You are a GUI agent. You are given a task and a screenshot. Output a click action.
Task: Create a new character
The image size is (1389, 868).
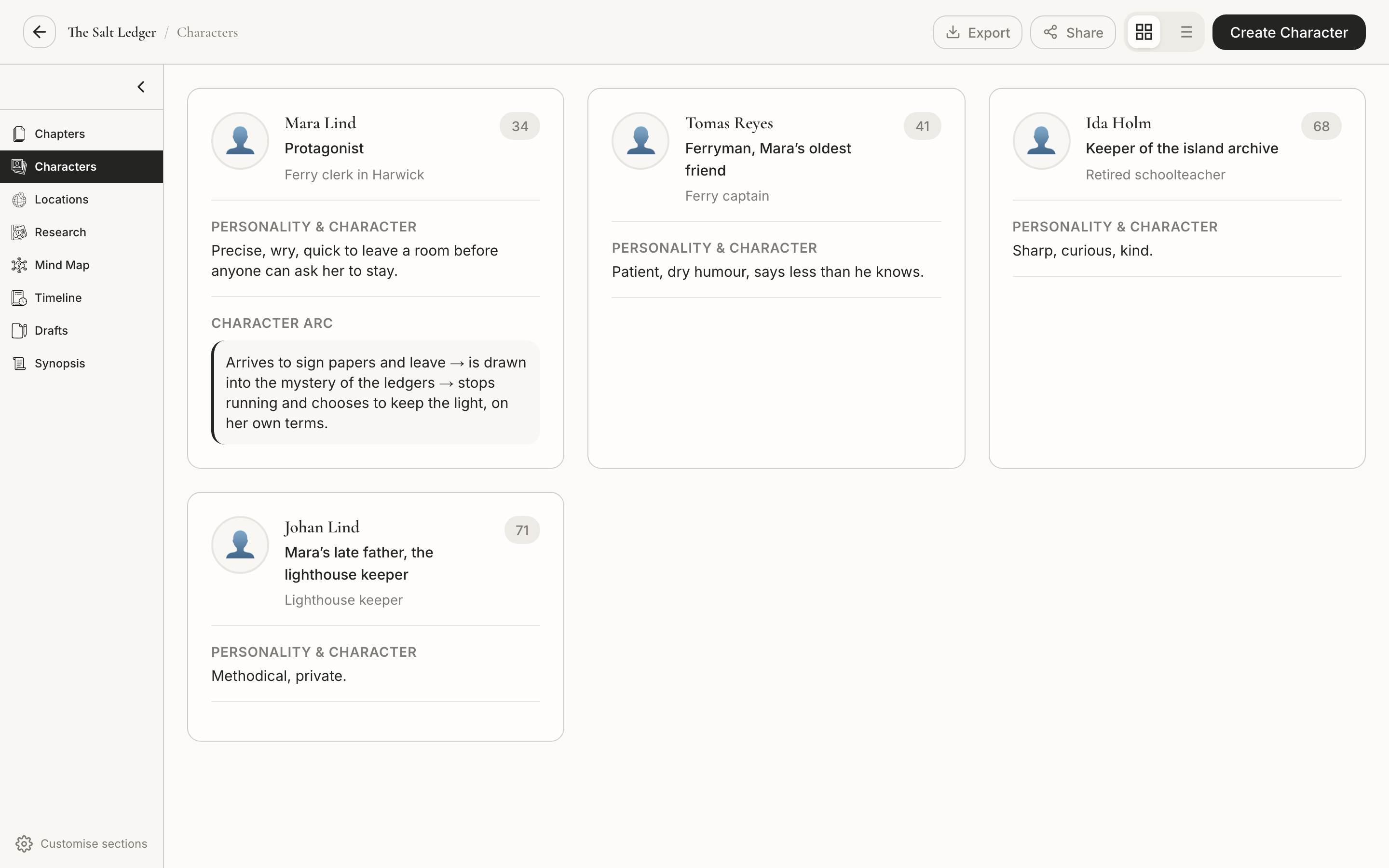point(1289,32)
